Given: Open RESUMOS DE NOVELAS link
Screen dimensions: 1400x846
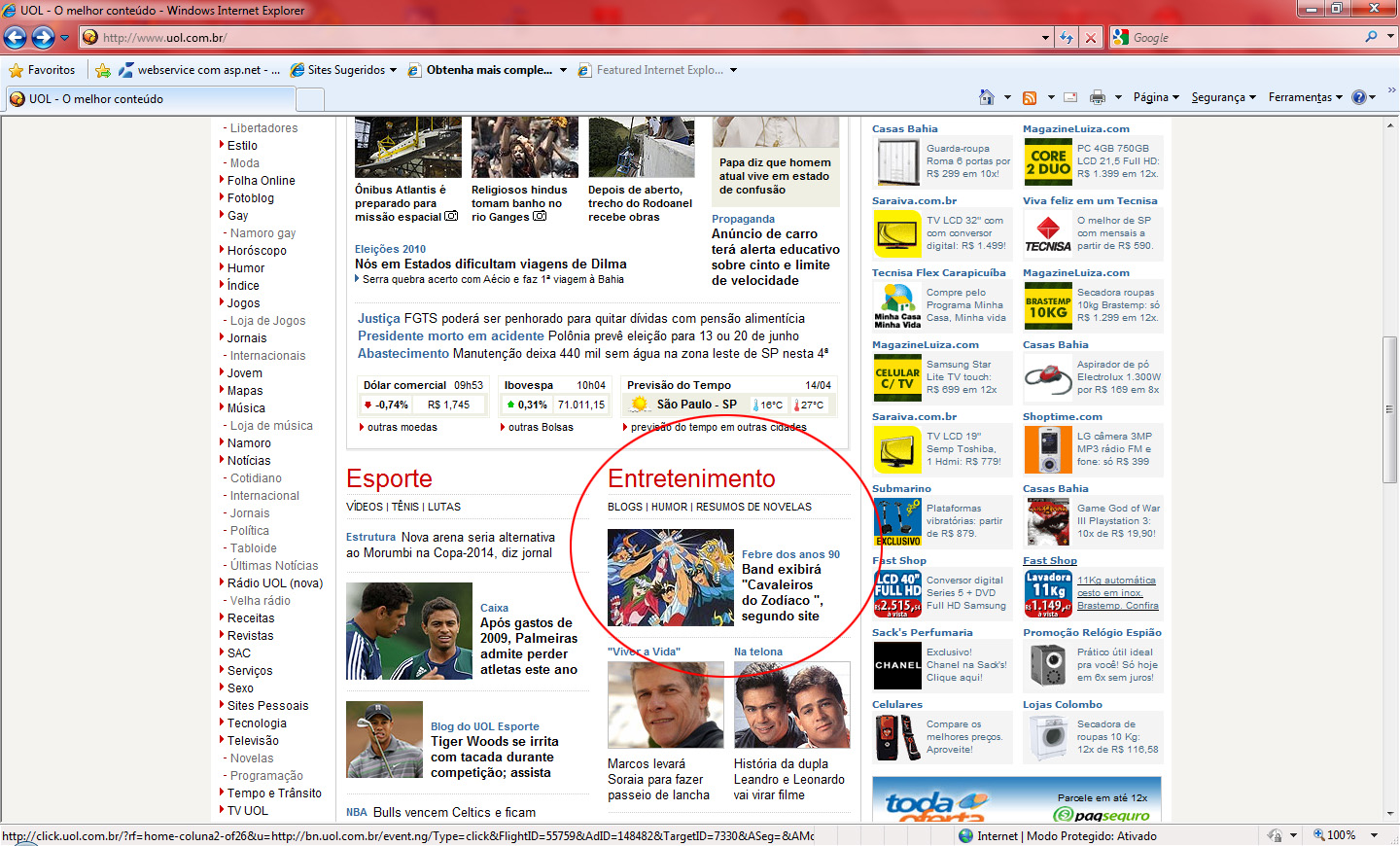Looking at the screenshot, I should coord(753,507).
